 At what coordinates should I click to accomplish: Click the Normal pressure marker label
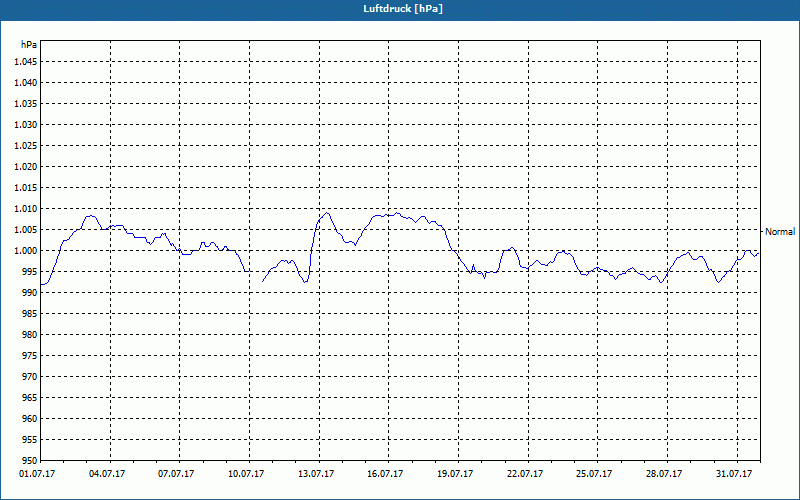click(780, 232)
